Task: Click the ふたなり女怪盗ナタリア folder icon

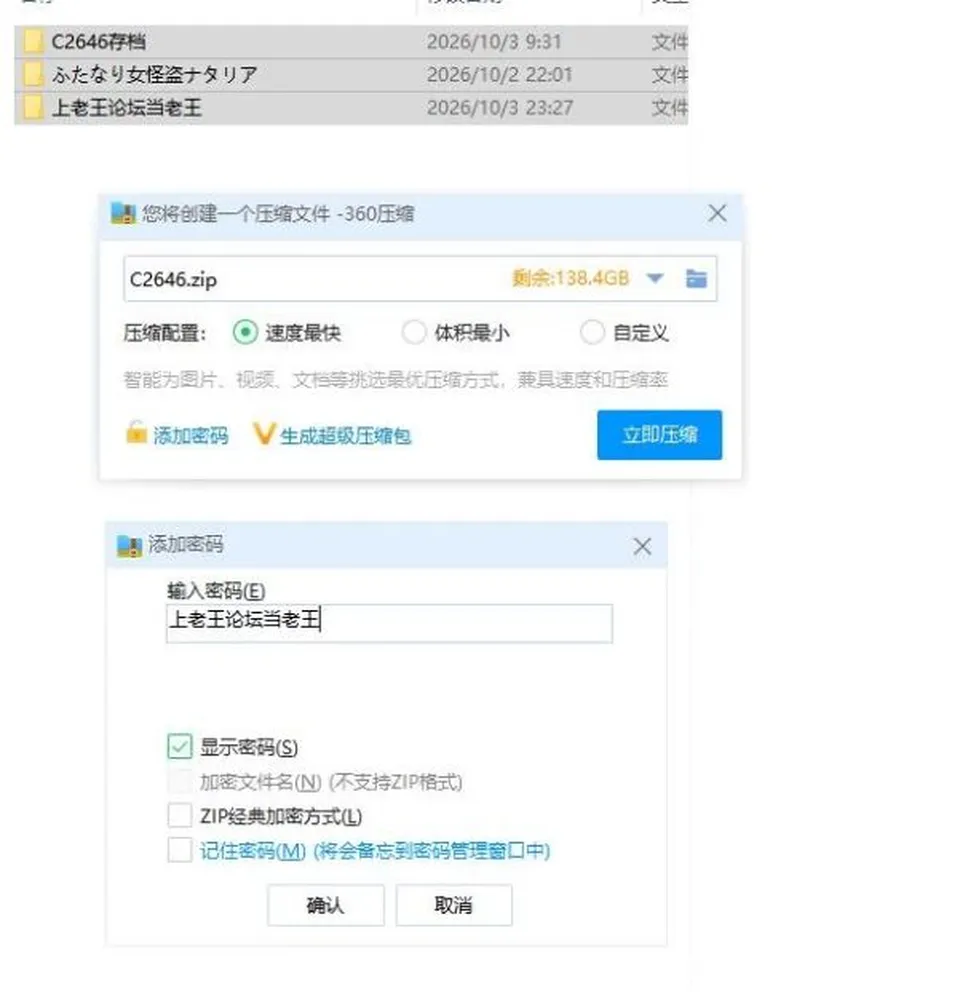Action: pos(32,75)
